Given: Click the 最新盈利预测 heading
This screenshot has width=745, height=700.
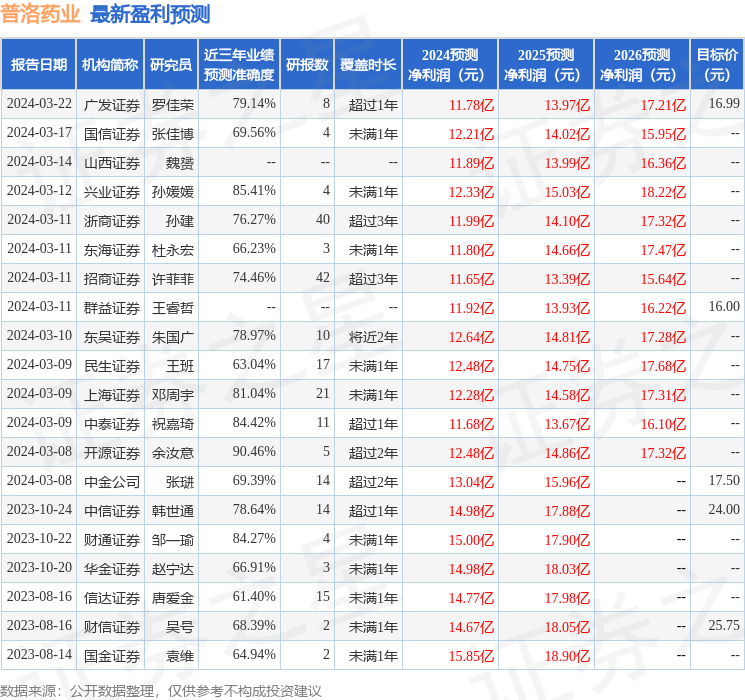Looking at the screenshot, I should pos(150,14).
